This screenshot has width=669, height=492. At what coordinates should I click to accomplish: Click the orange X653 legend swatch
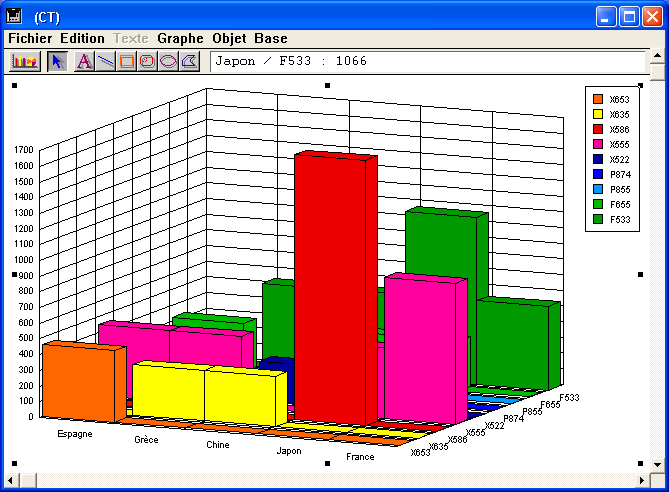(x=598, y=99)
